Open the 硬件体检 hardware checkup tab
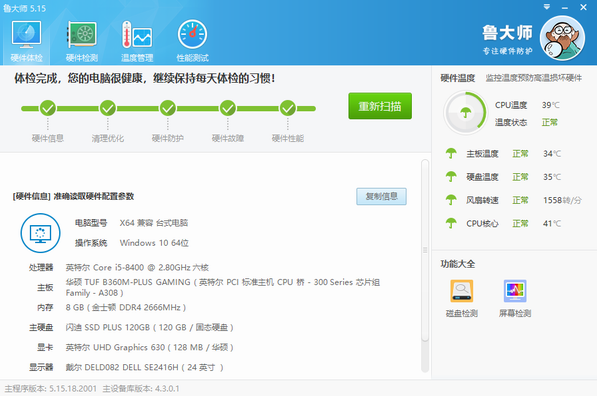Viewport: 600px width, 396px height. (x=26, y=41)
